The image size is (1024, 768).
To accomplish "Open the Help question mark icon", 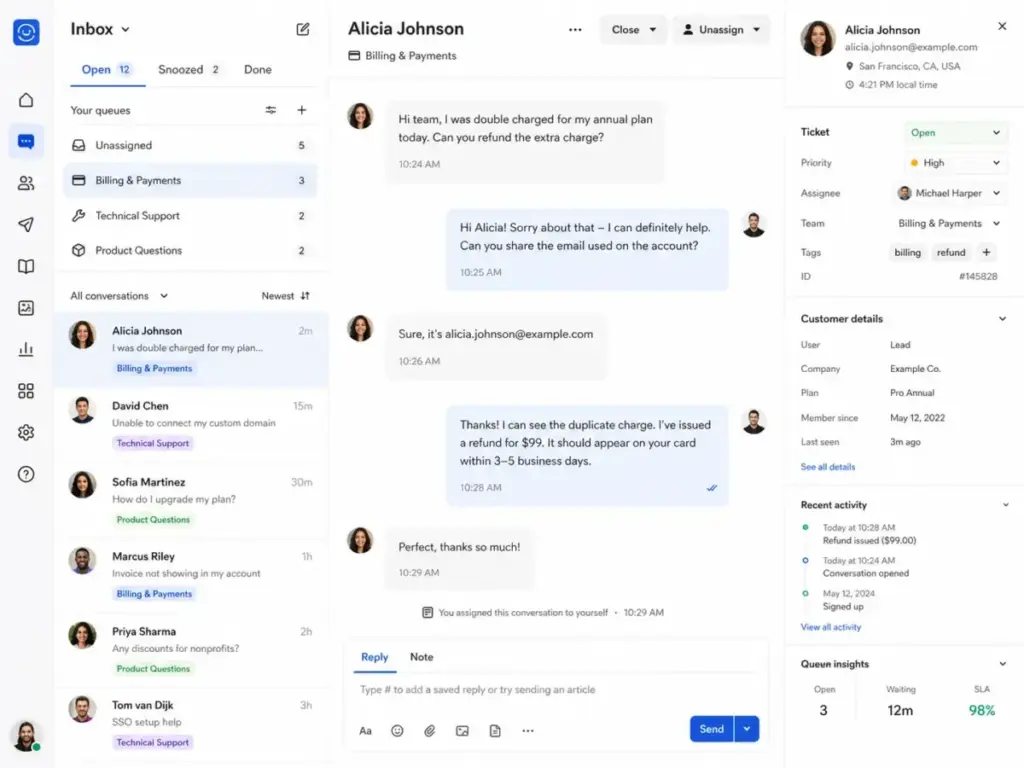I will click(26, 474).
